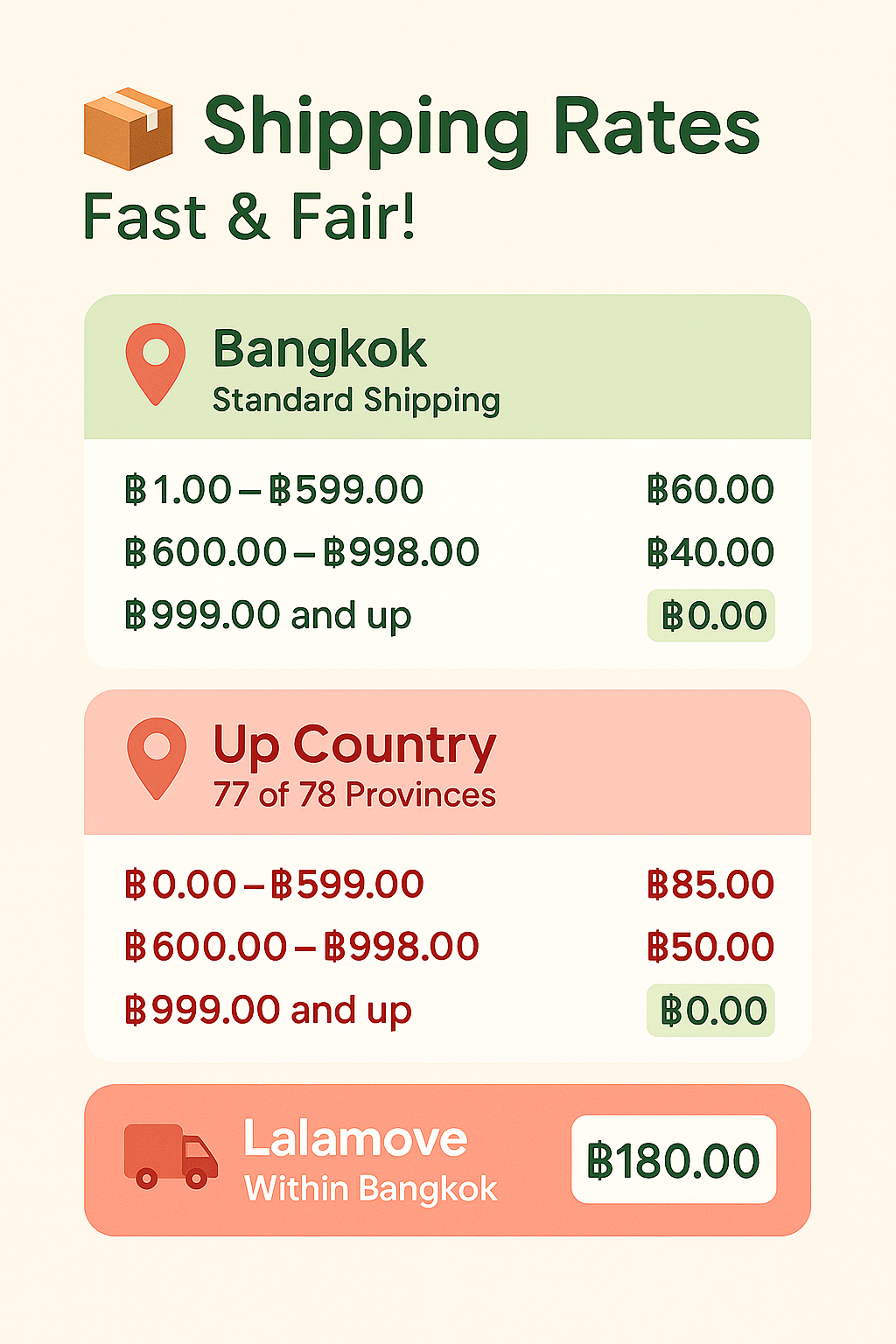This screenshot has height=1344, width=896.
Task: Click Up Country's ฿0.00 free shipping badge
Action: (x=711, y=1011)
